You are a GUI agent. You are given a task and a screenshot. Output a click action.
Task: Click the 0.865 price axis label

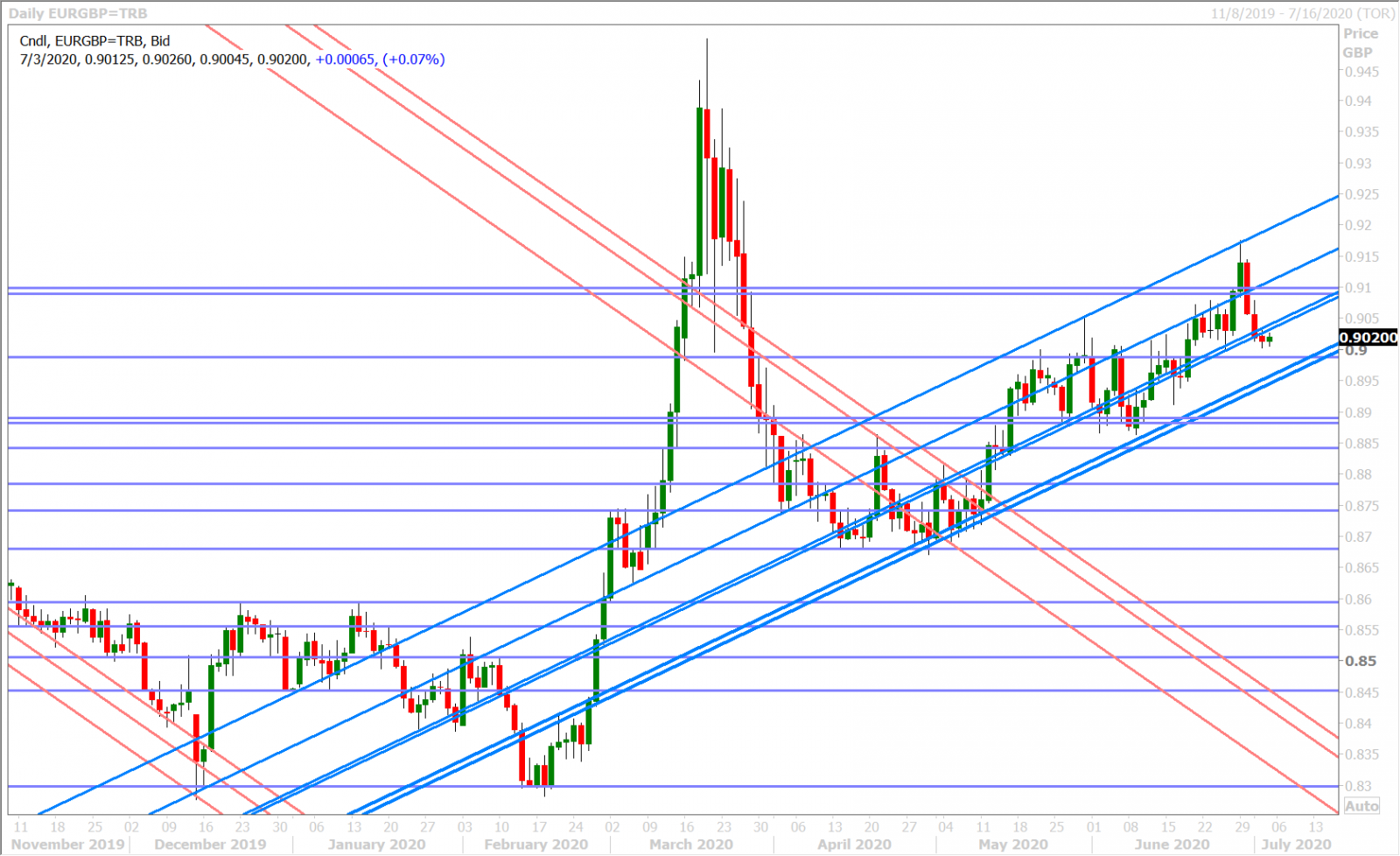1361,568
